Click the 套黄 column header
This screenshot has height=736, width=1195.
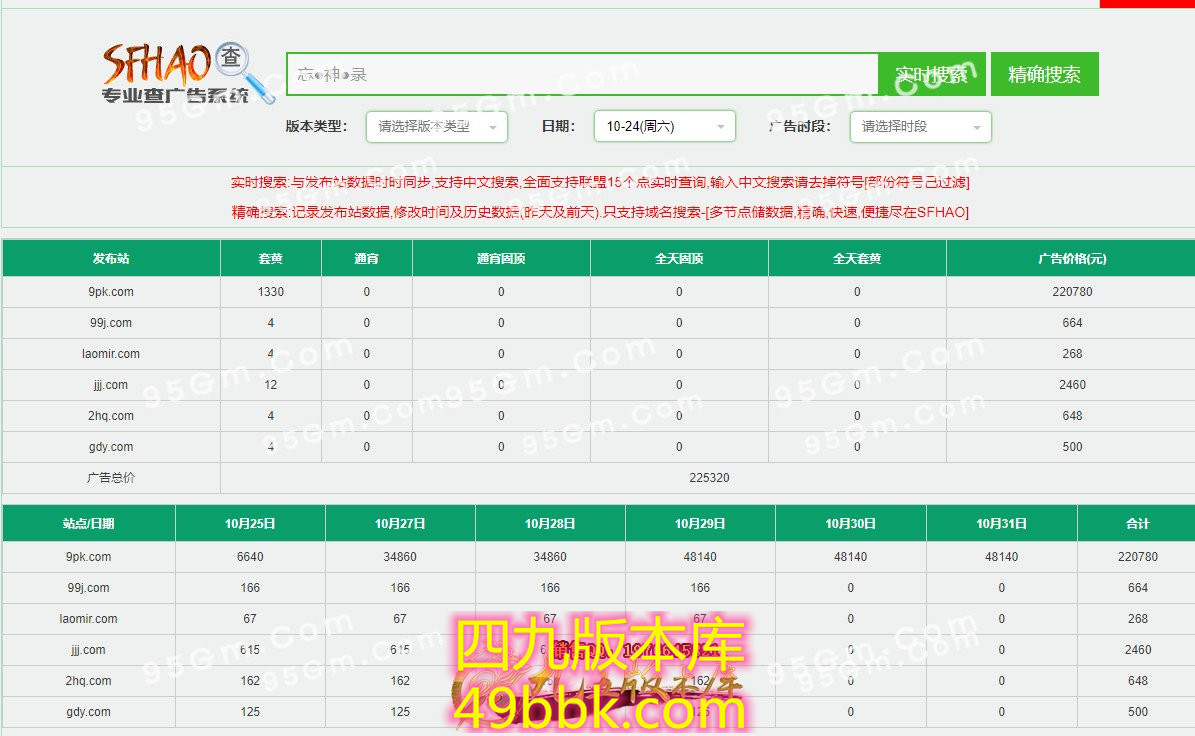(271, 259)
